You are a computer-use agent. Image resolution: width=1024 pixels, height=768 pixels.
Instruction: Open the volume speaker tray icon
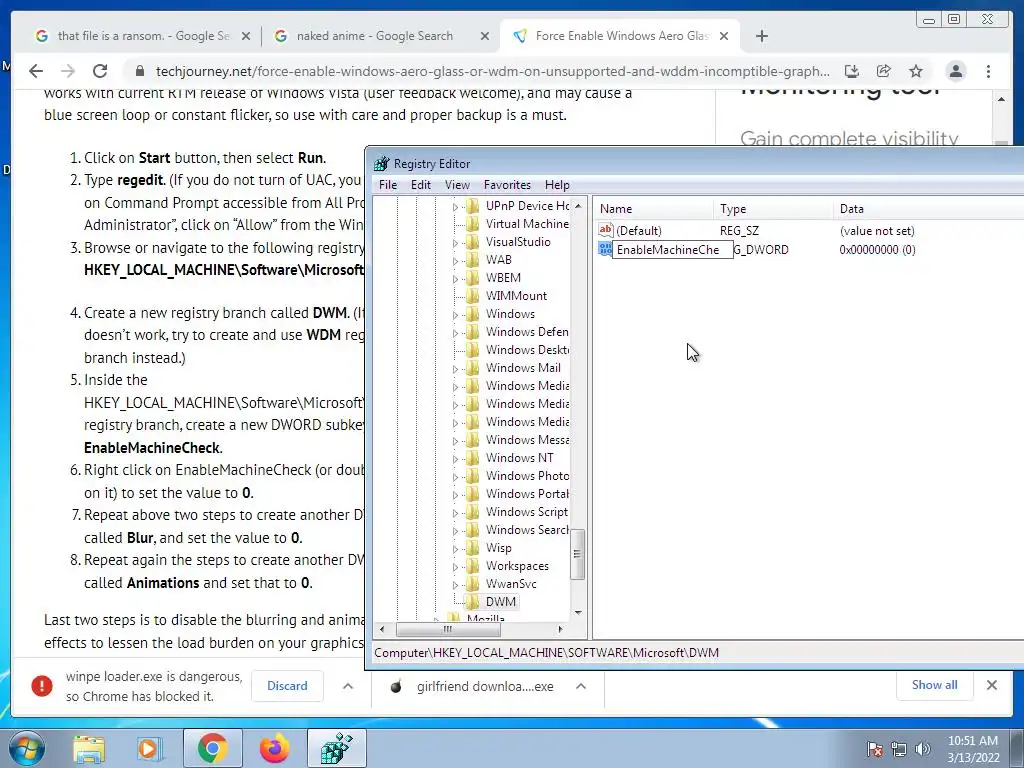tap(923, 749)
